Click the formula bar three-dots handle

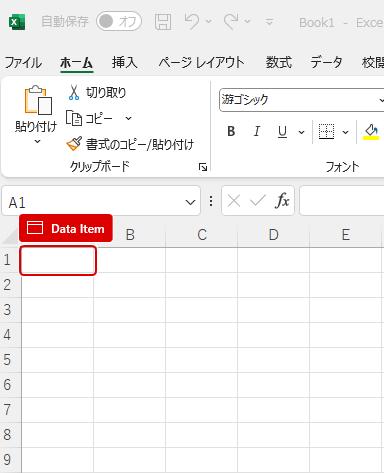[x=211, y=201]
